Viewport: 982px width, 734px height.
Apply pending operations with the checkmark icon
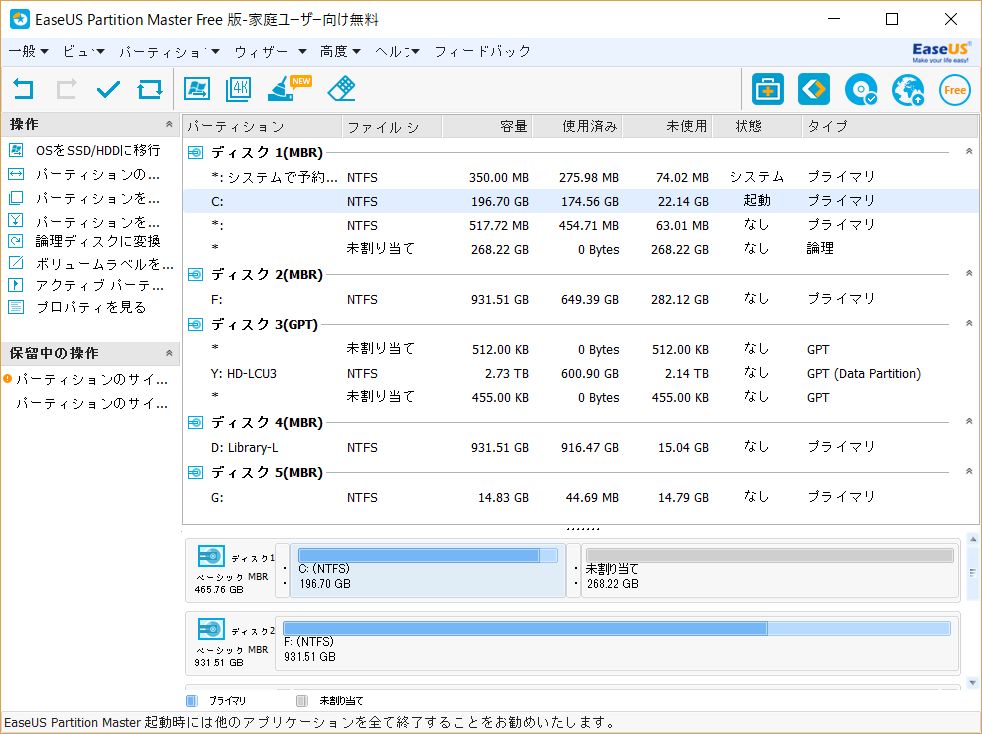pyautogui.click(x=108, y=90)
